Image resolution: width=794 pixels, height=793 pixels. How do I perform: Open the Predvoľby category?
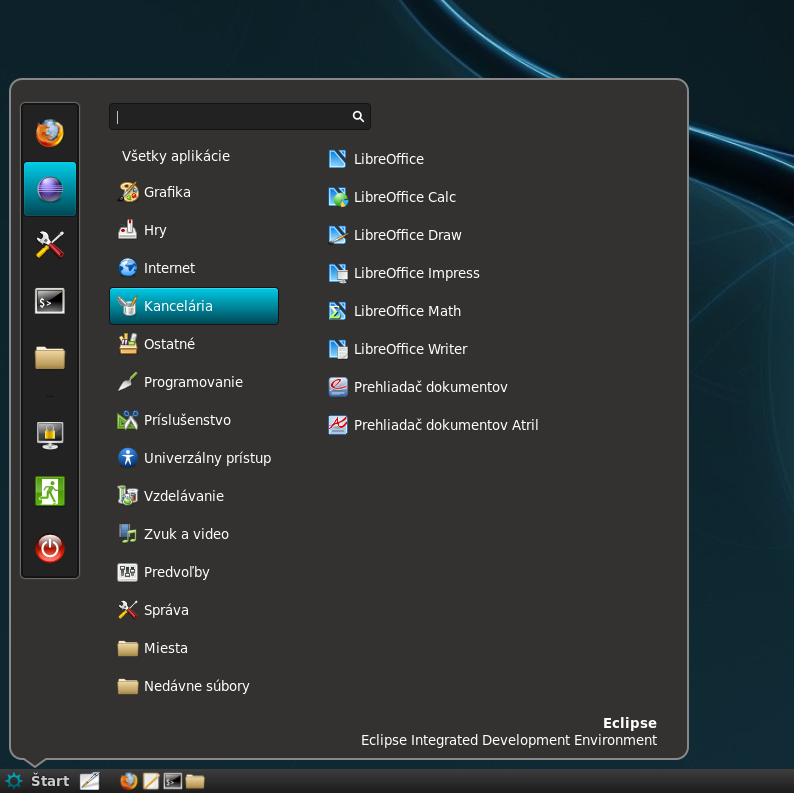pos(194,572)
